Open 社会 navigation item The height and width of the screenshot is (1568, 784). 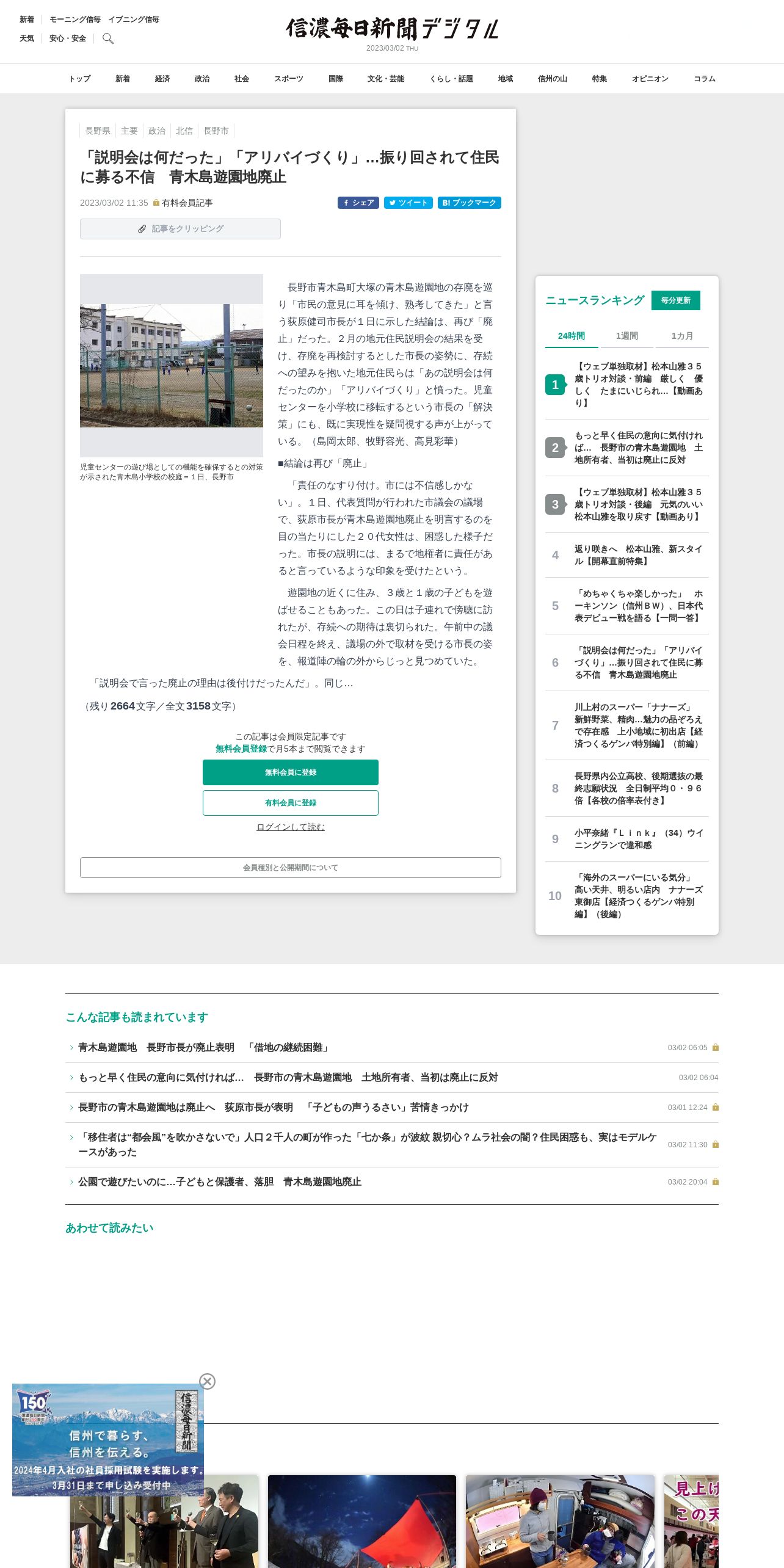click(242, 79)
